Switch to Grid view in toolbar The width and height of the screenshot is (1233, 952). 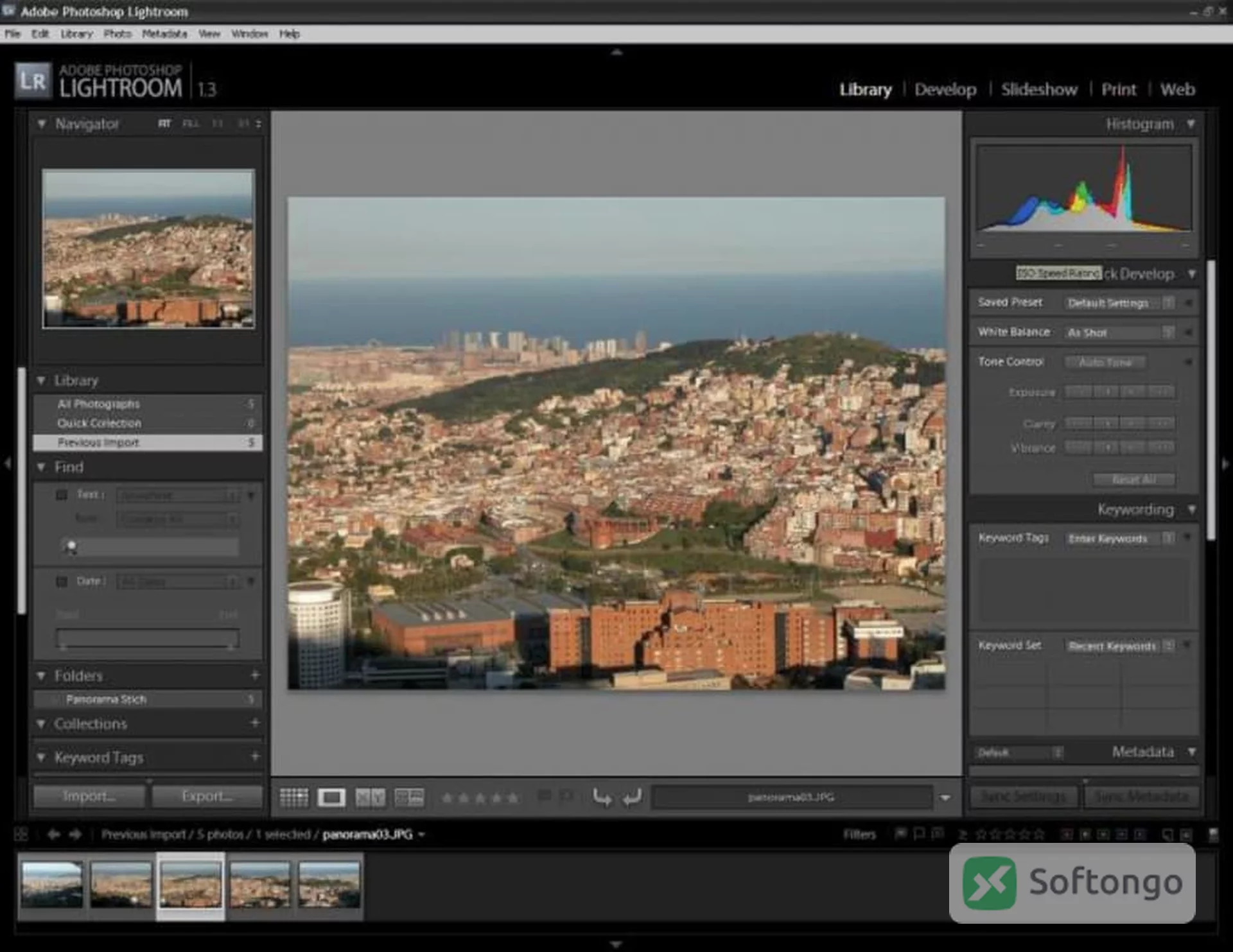(x=294, y=797)
